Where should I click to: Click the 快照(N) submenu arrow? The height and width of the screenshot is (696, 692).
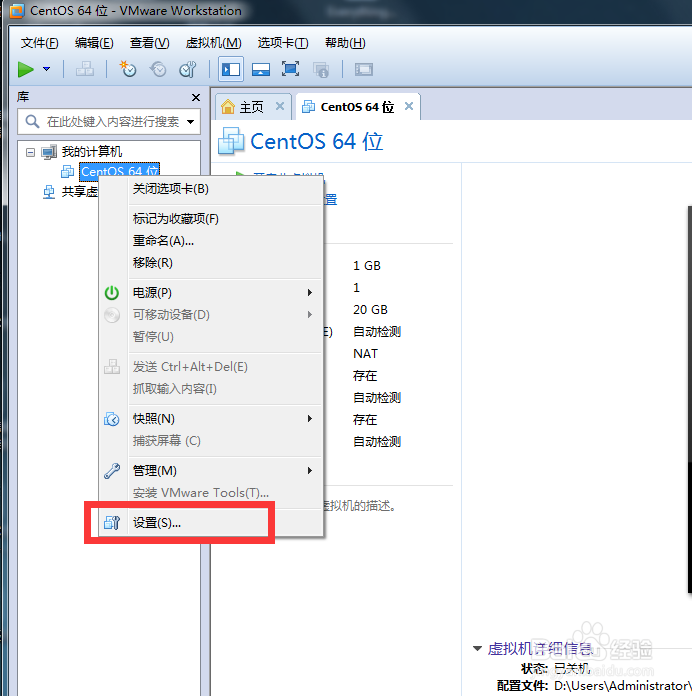click(310, 419)
